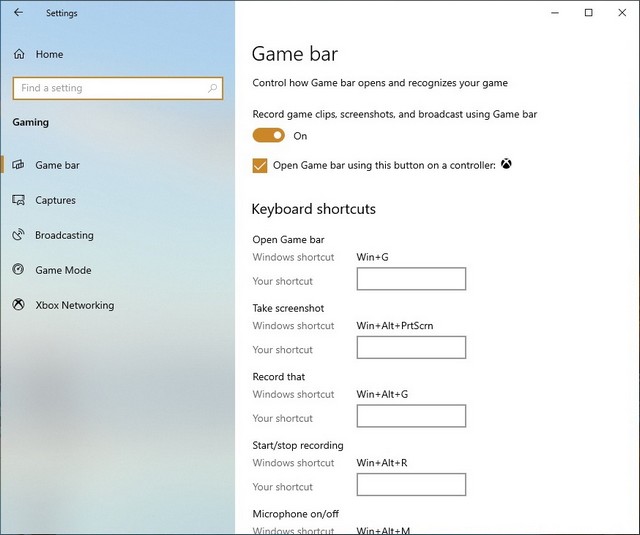Viewport: 640px width, 535px height.
Task: Click the Record that label
Action: (x=279, y=377)
